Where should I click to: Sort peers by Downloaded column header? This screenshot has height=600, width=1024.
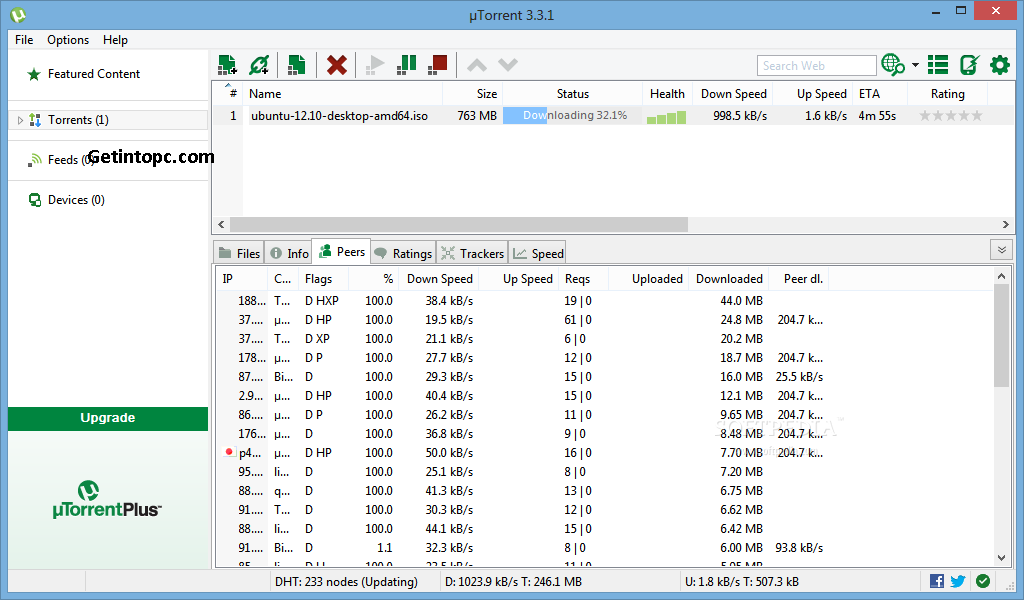pyautogui.click(x=729, y=279)
